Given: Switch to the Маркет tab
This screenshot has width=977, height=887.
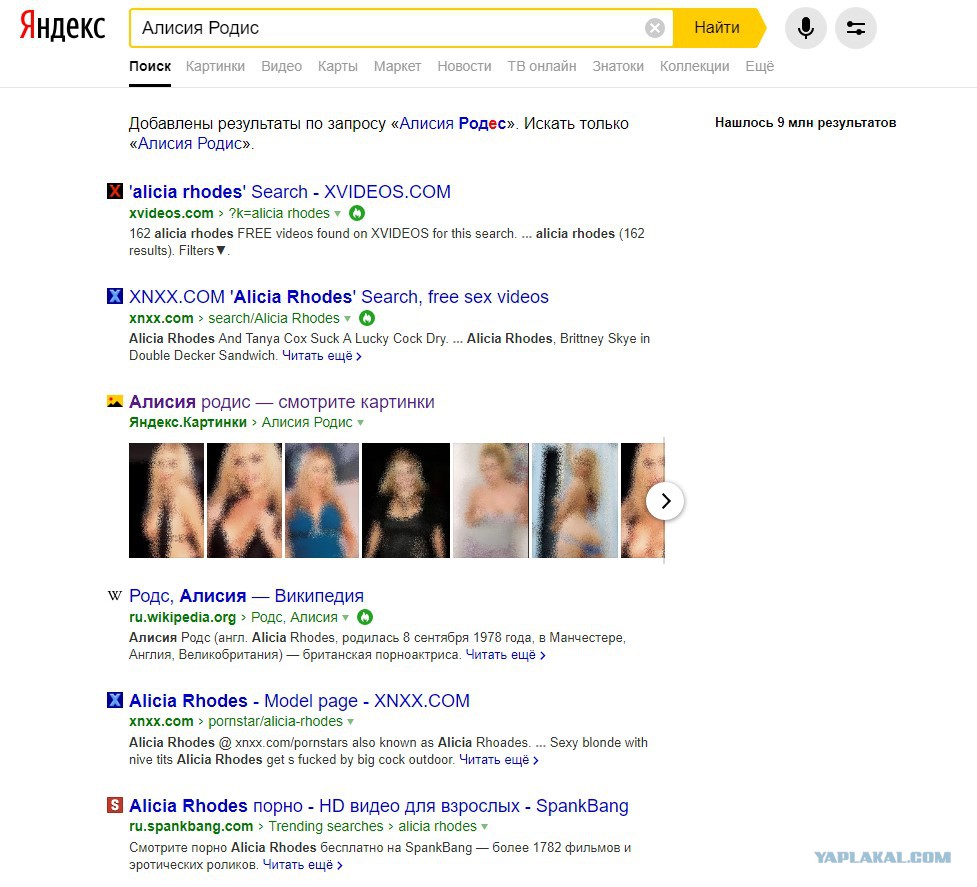Looking at the screenshot, I should pyautogui.click(x=398, y=66).
